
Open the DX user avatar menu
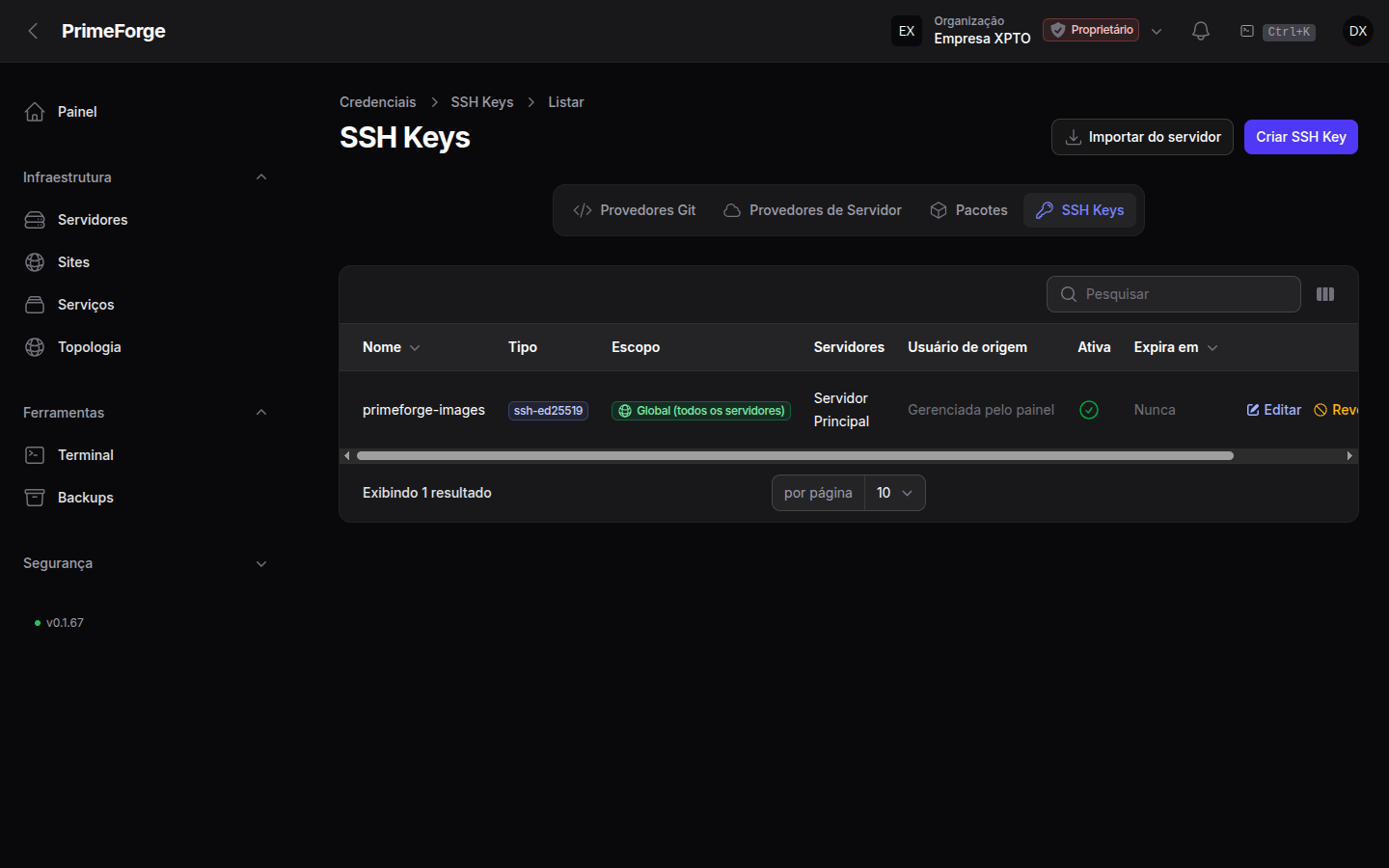tap(1358, 31)
